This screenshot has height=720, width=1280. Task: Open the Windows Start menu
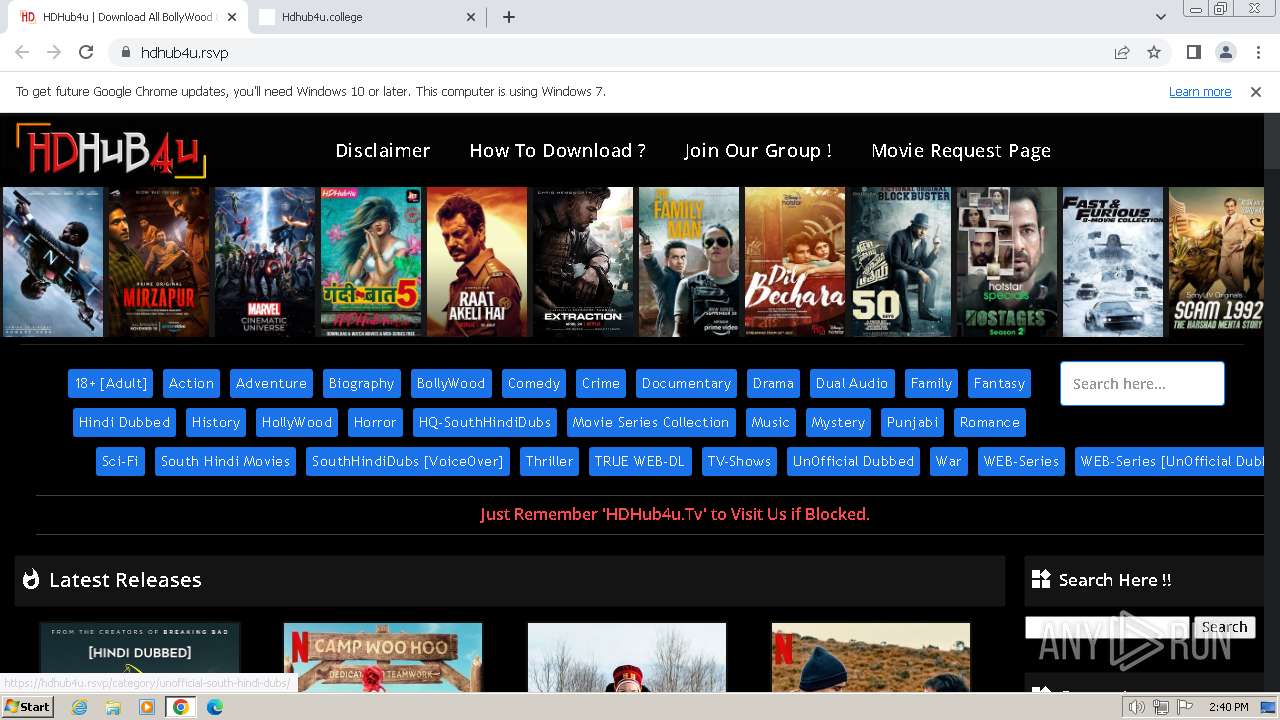(28, 707)
